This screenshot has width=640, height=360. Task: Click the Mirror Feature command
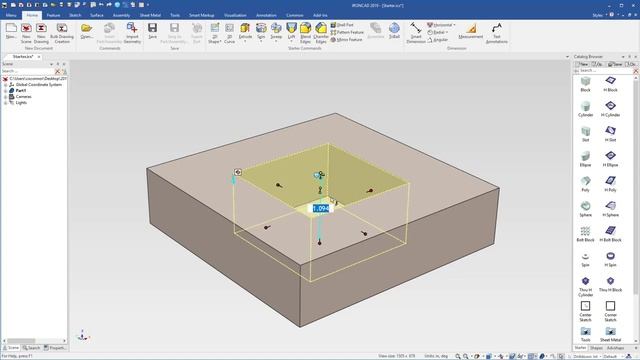point(346,40)
